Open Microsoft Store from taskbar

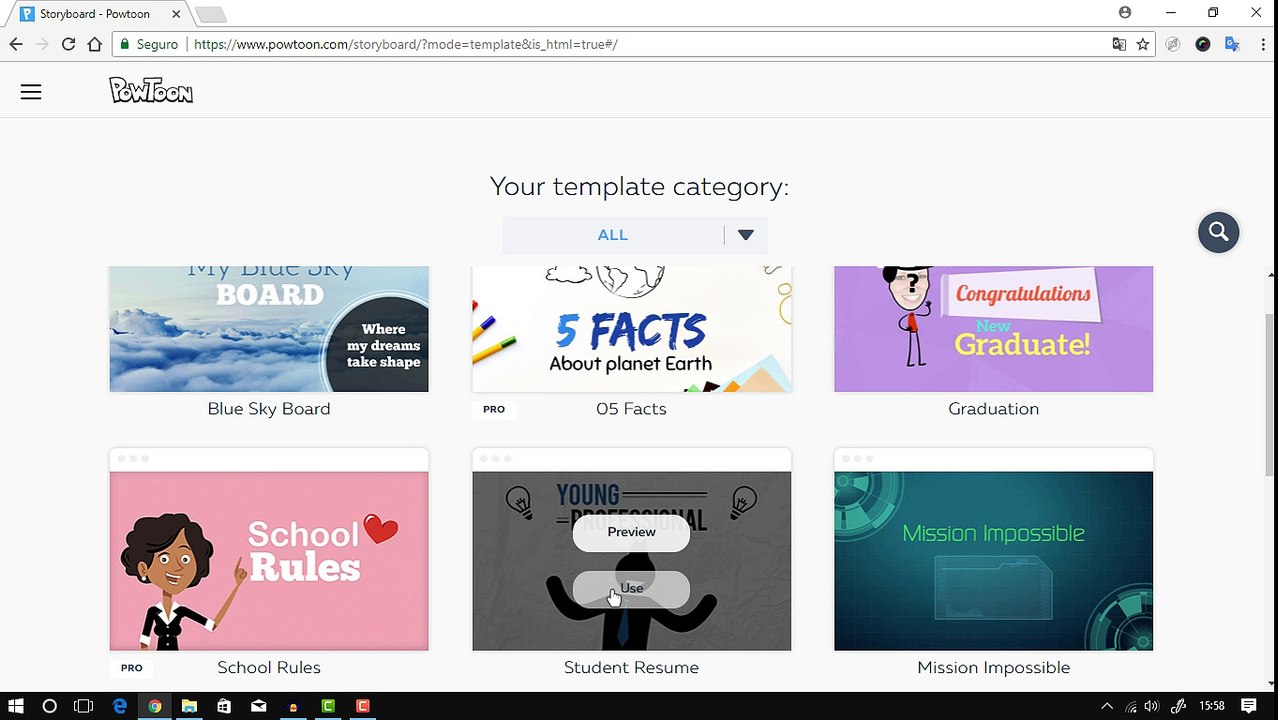[224, 706]
